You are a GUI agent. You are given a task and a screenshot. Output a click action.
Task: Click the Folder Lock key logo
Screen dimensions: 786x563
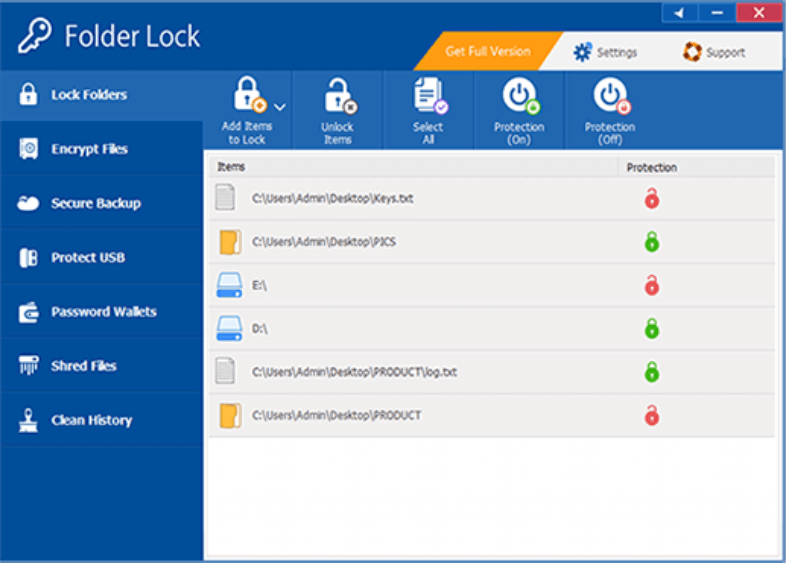pos(35,35)
